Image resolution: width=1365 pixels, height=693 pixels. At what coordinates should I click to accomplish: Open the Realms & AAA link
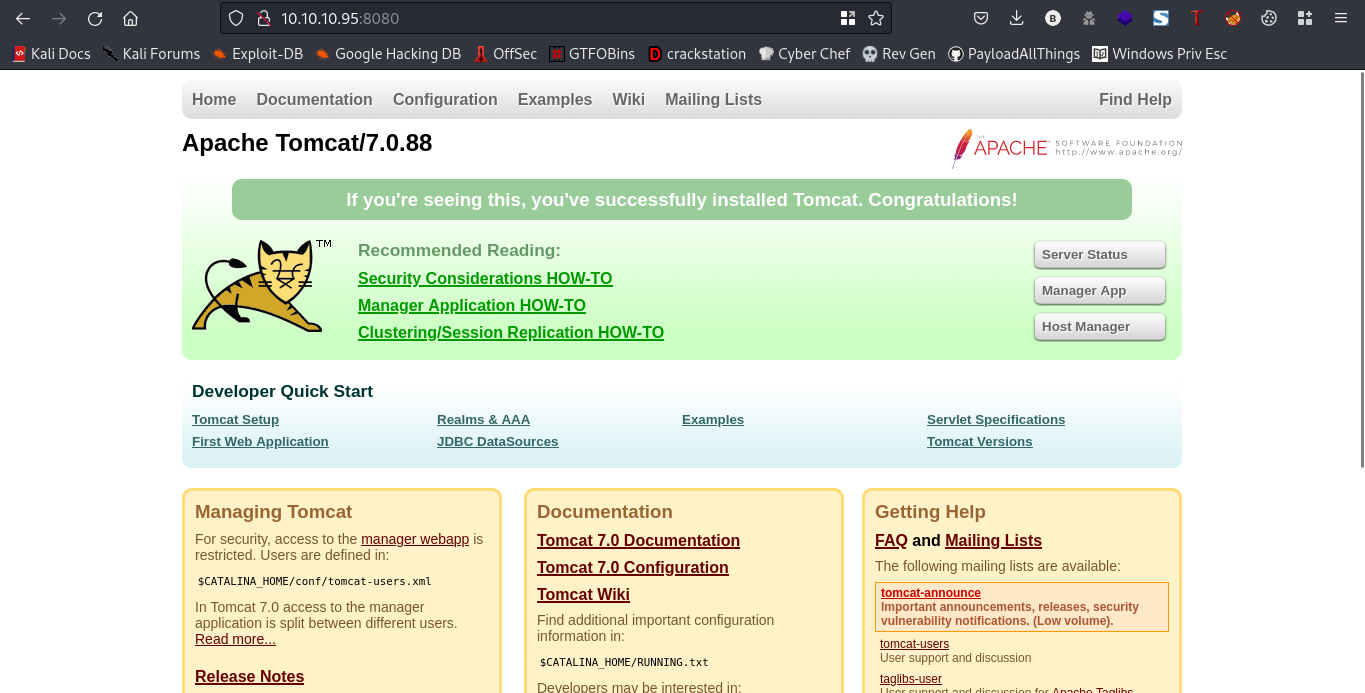pyautogui.click(x=483, y=420)
